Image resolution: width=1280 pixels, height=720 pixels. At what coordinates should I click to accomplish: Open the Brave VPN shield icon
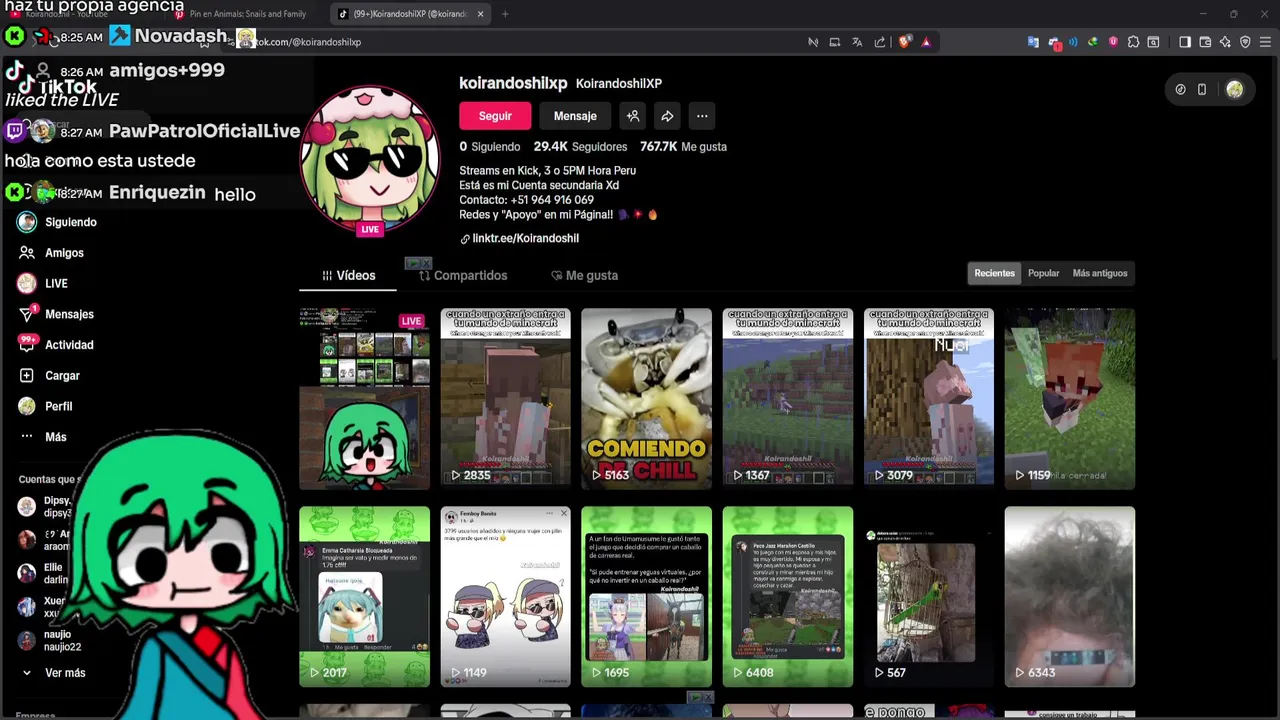coord(1245,42)
